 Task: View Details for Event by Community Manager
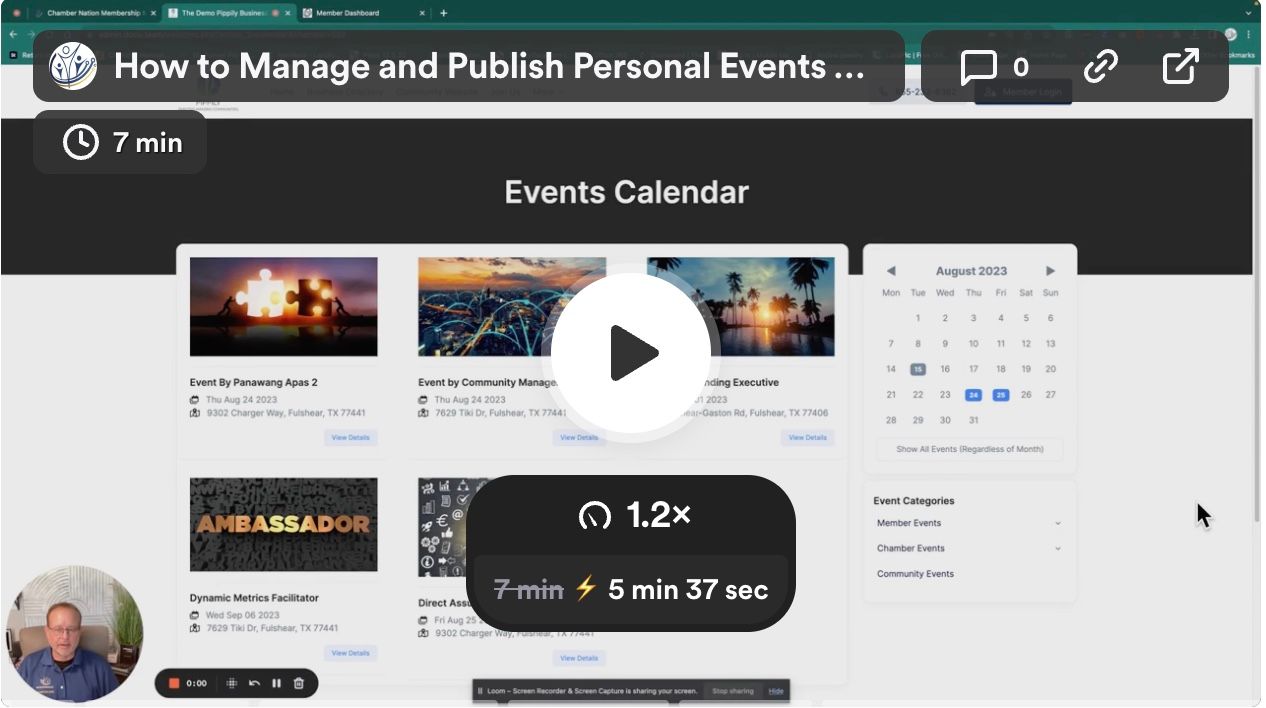579,437
